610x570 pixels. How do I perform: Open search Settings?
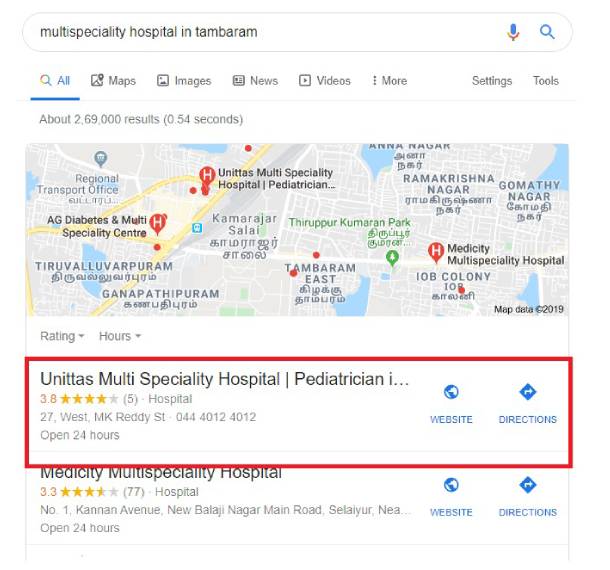coord(492,81)
